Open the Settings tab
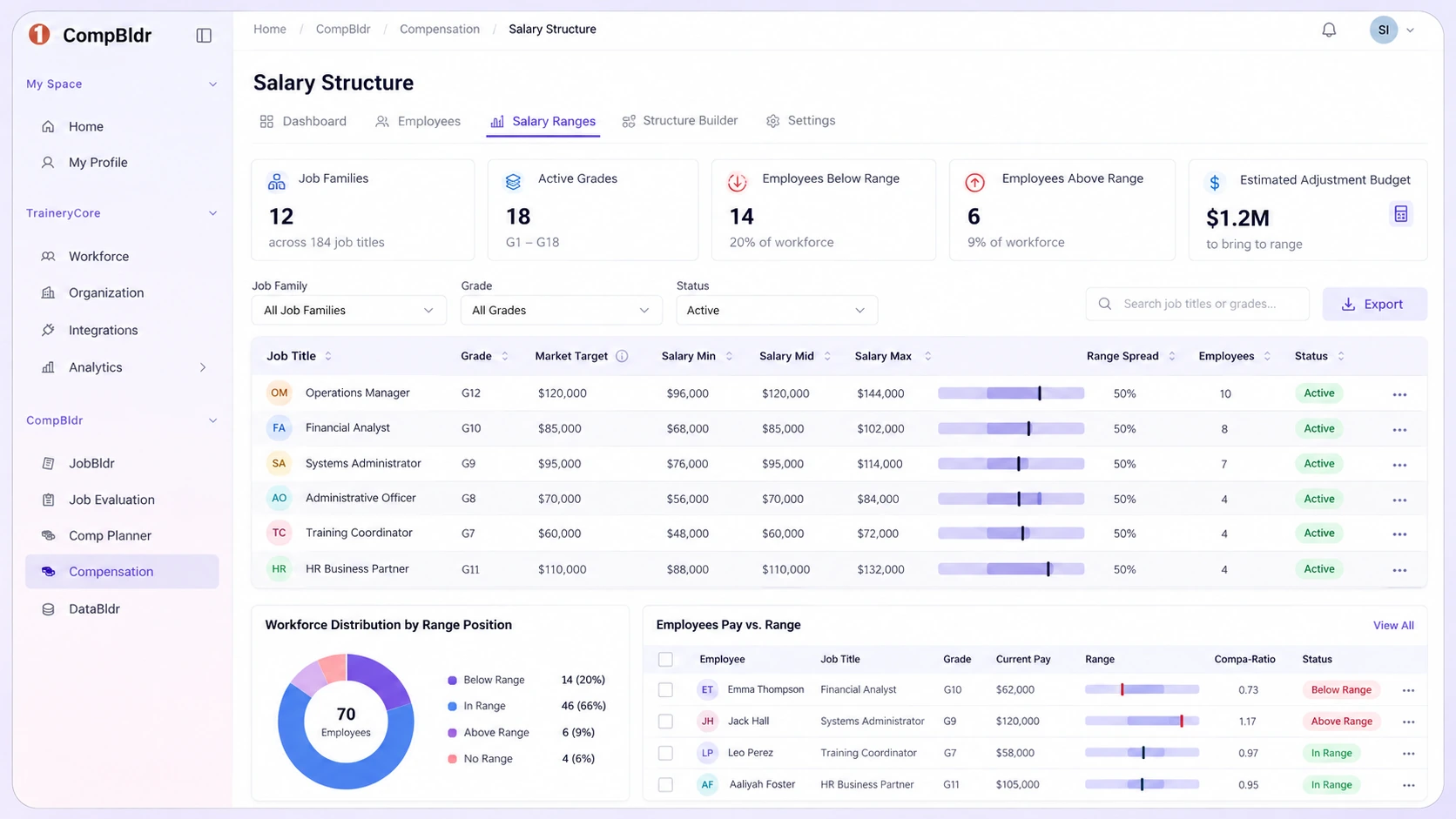This screenshot has width=1456, height=819. pyautogui.click(x=800, y=121)
